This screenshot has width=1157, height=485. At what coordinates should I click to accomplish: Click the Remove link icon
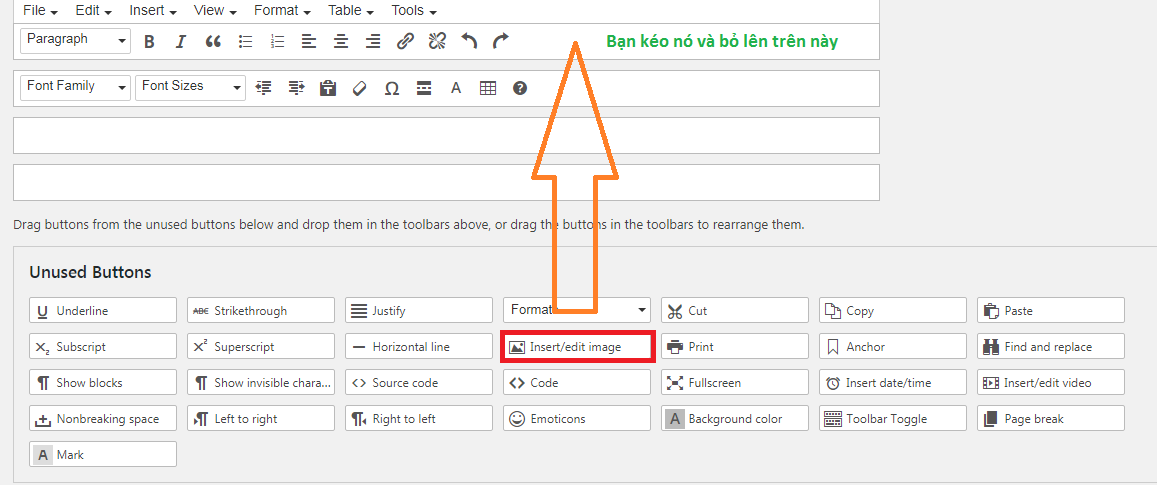point(437,41)
